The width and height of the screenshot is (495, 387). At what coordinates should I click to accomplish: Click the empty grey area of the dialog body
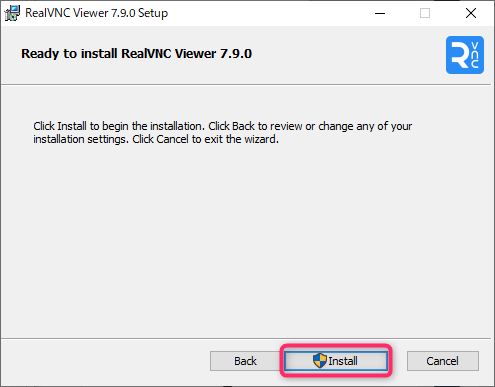pyautogui.click(x=247, y=240)
